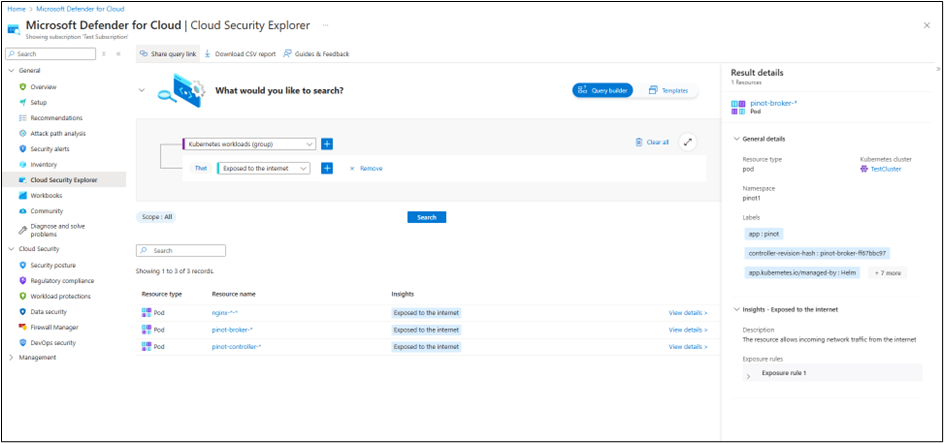Add filter next to Kubernetes workloads dropdown
944x443 pixels.
(327, 144)
